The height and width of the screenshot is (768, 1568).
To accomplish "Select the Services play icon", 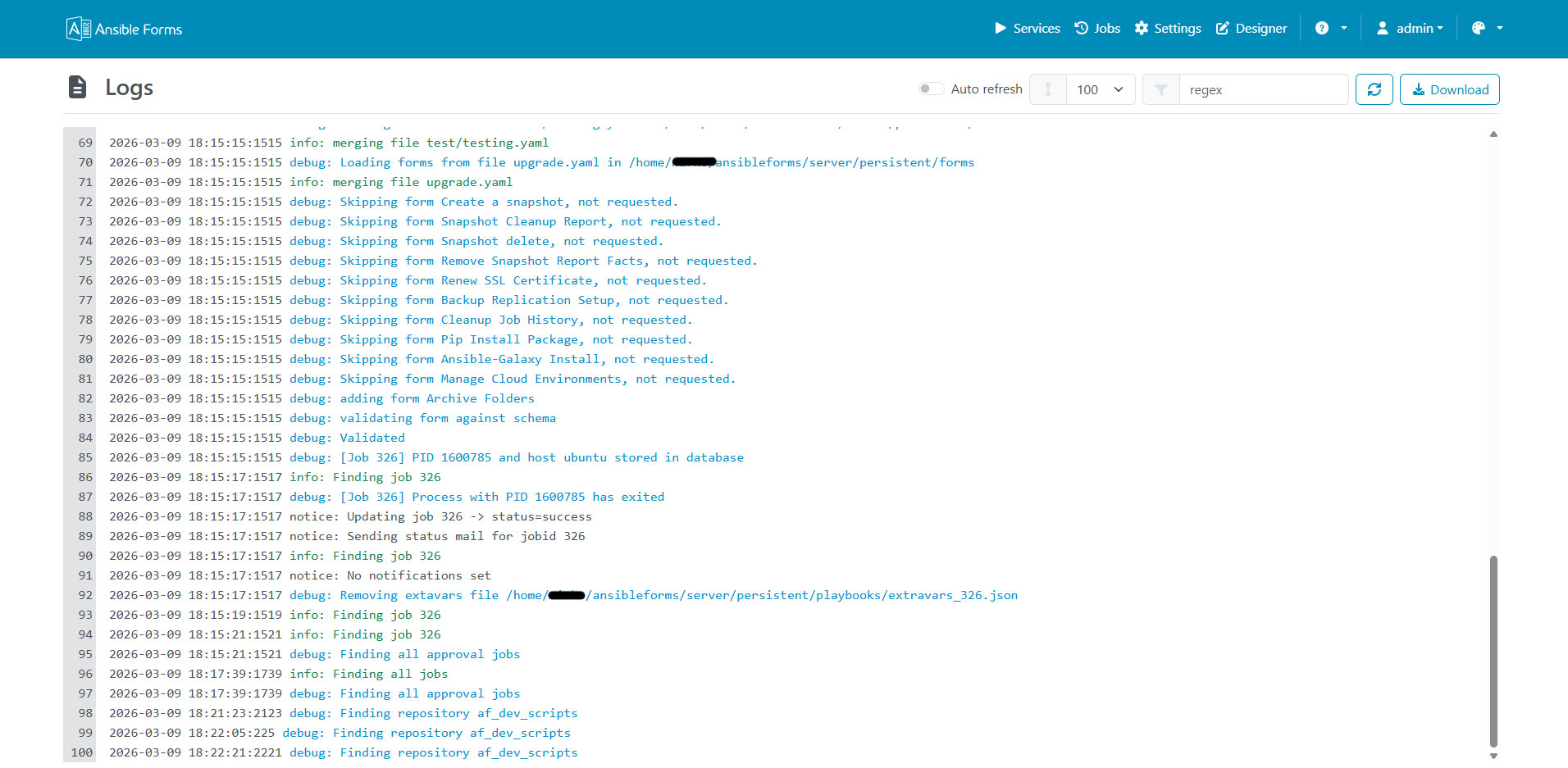I will (x=1001, y=28).
